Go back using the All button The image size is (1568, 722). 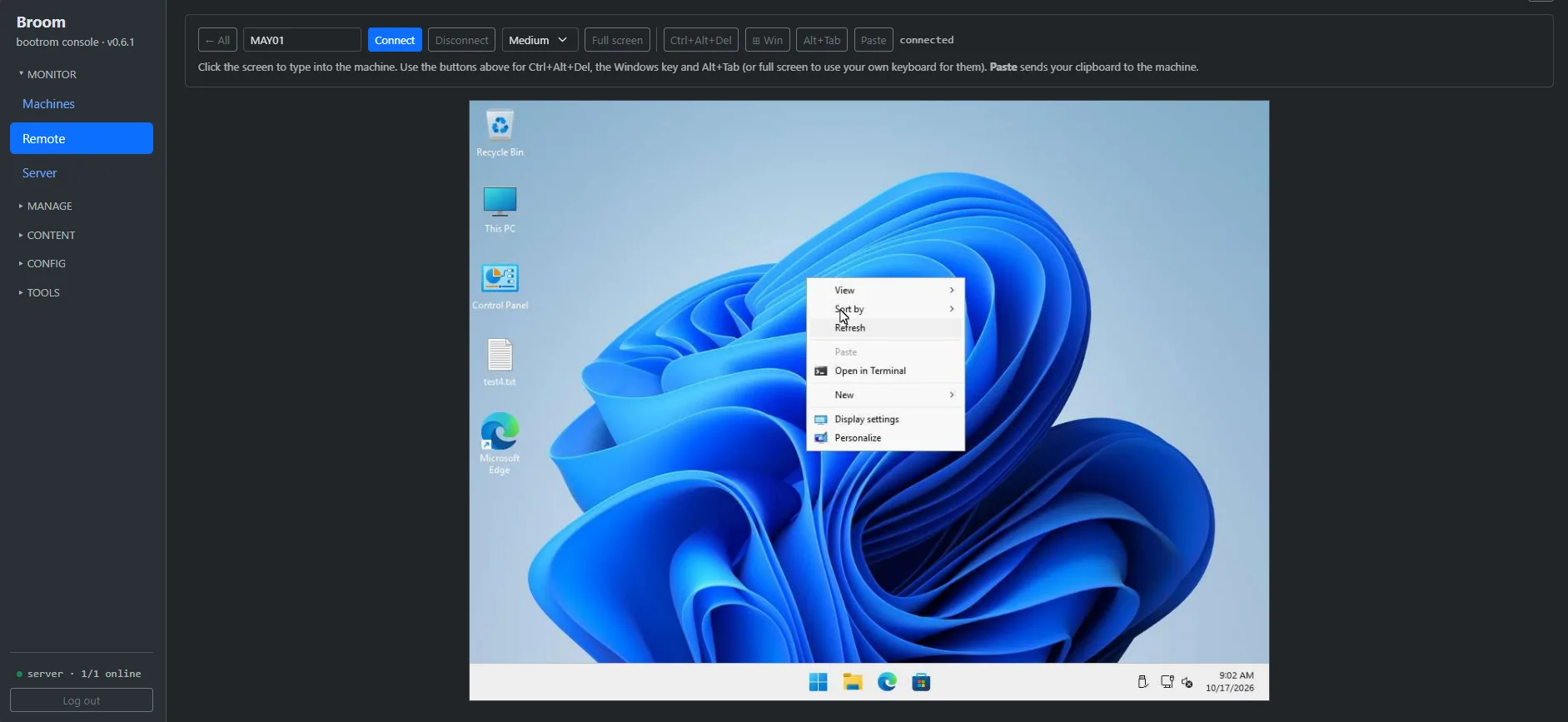217,40
